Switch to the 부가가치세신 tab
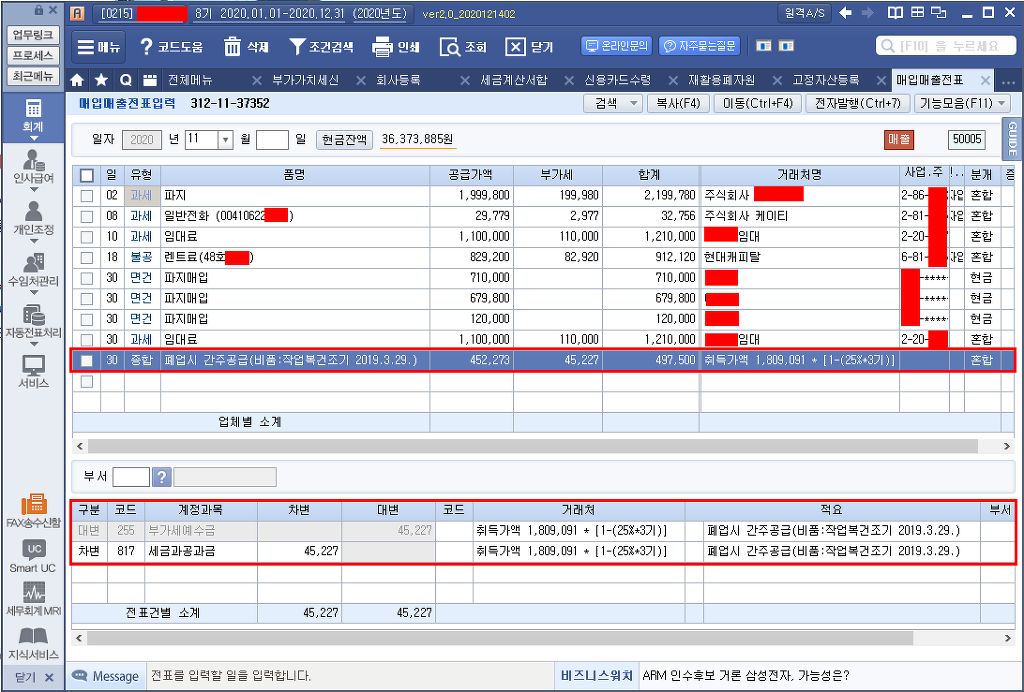The width and height of the screenshot is (1024, 692). click(x=306, y=80)
